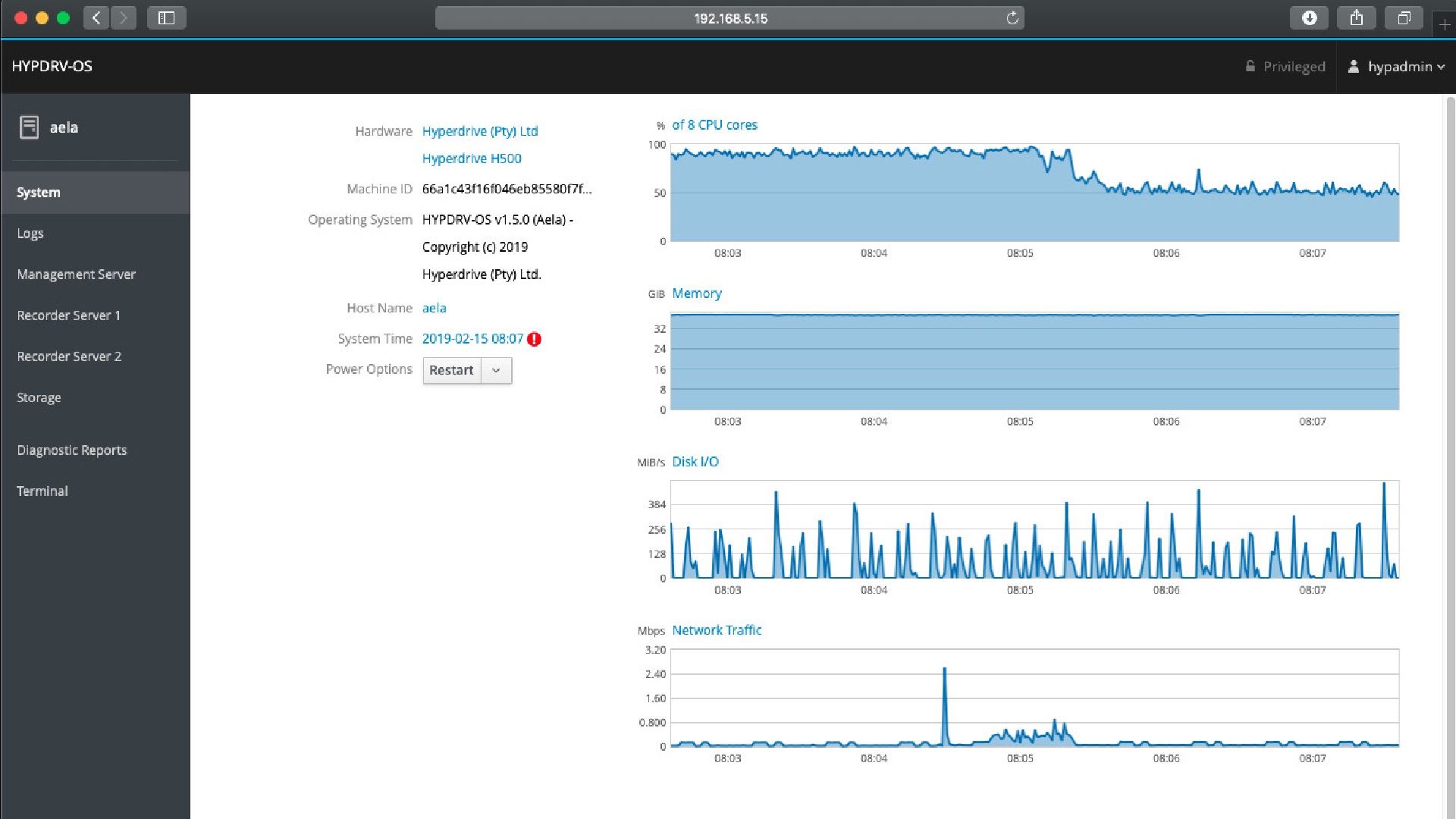Click the Logs sidebar icon
1456x819 pixels.
29,232
